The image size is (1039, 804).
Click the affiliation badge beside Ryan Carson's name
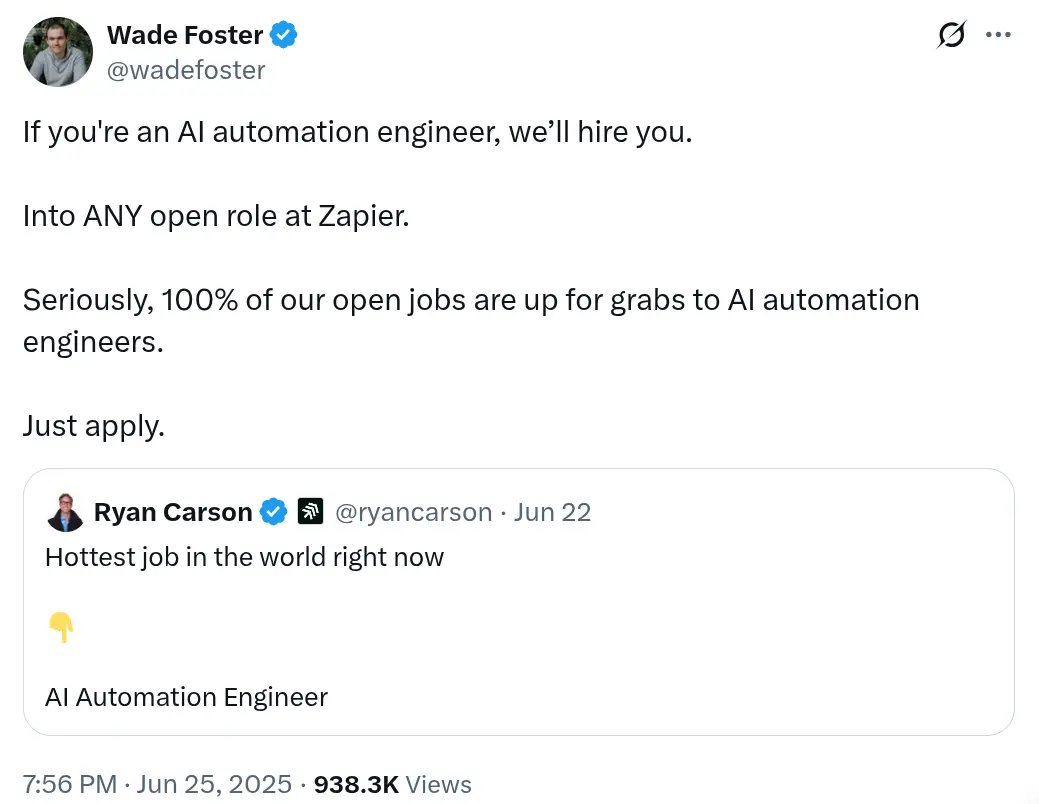pyautogui.click(x=311, y=511)
